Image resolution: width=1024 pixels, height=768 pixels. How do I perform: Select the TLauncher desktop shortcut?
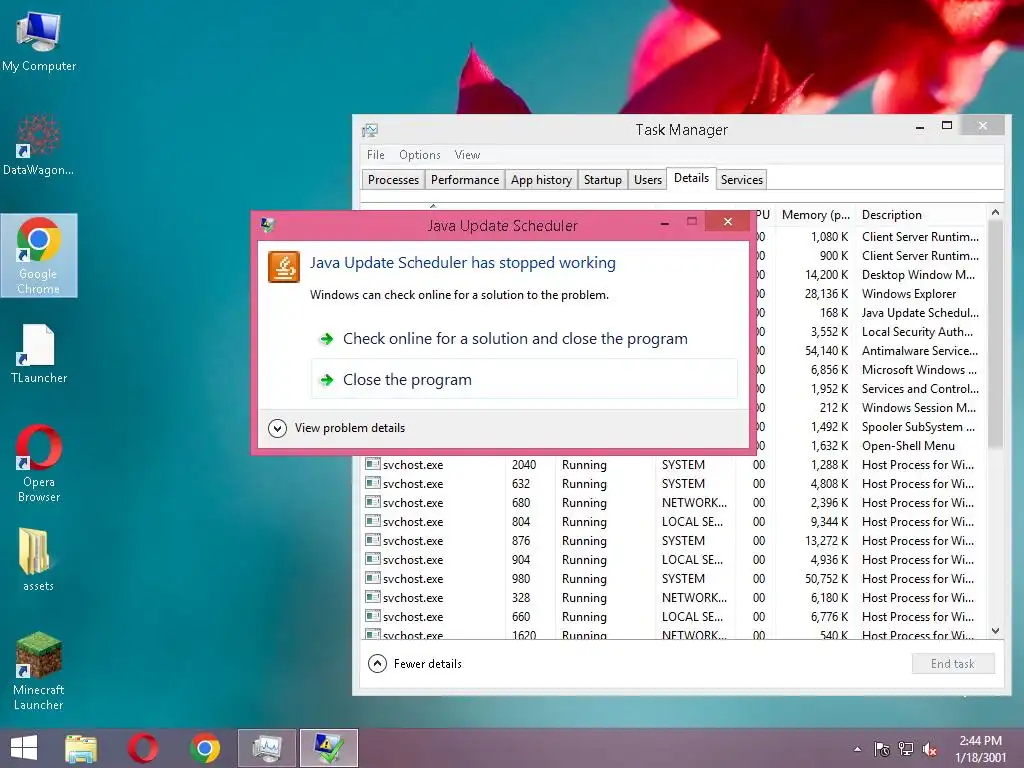[x=39, y=353]
